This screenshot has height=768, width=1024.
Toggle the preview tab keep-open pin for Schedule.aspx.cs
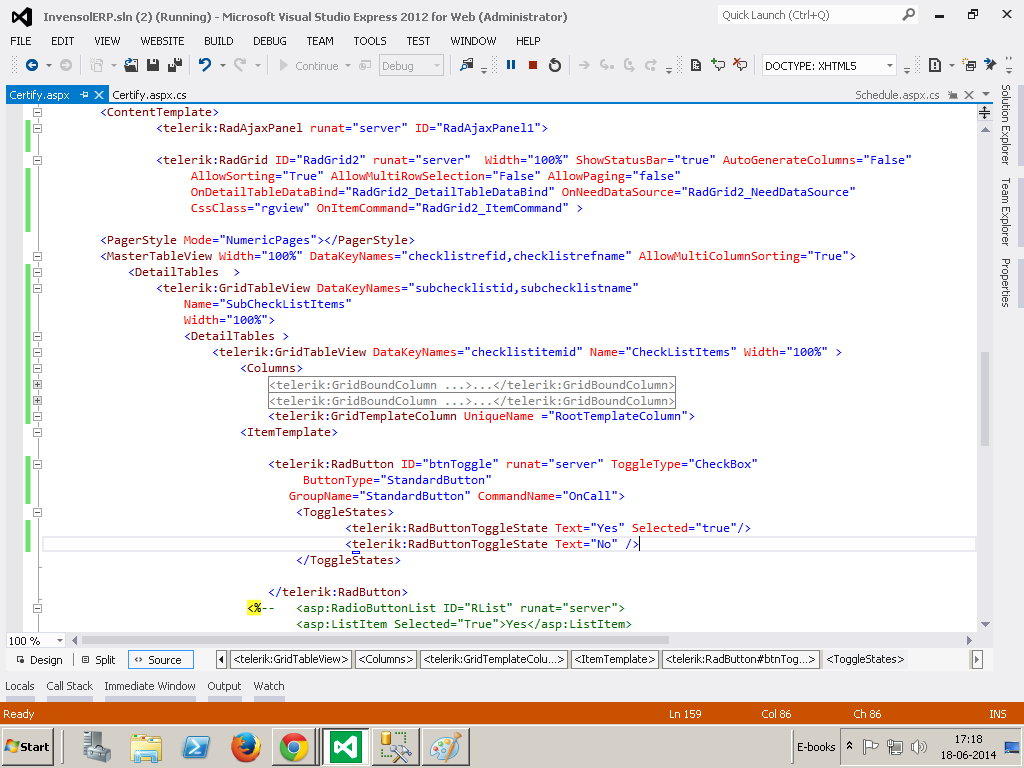point(953,95)
